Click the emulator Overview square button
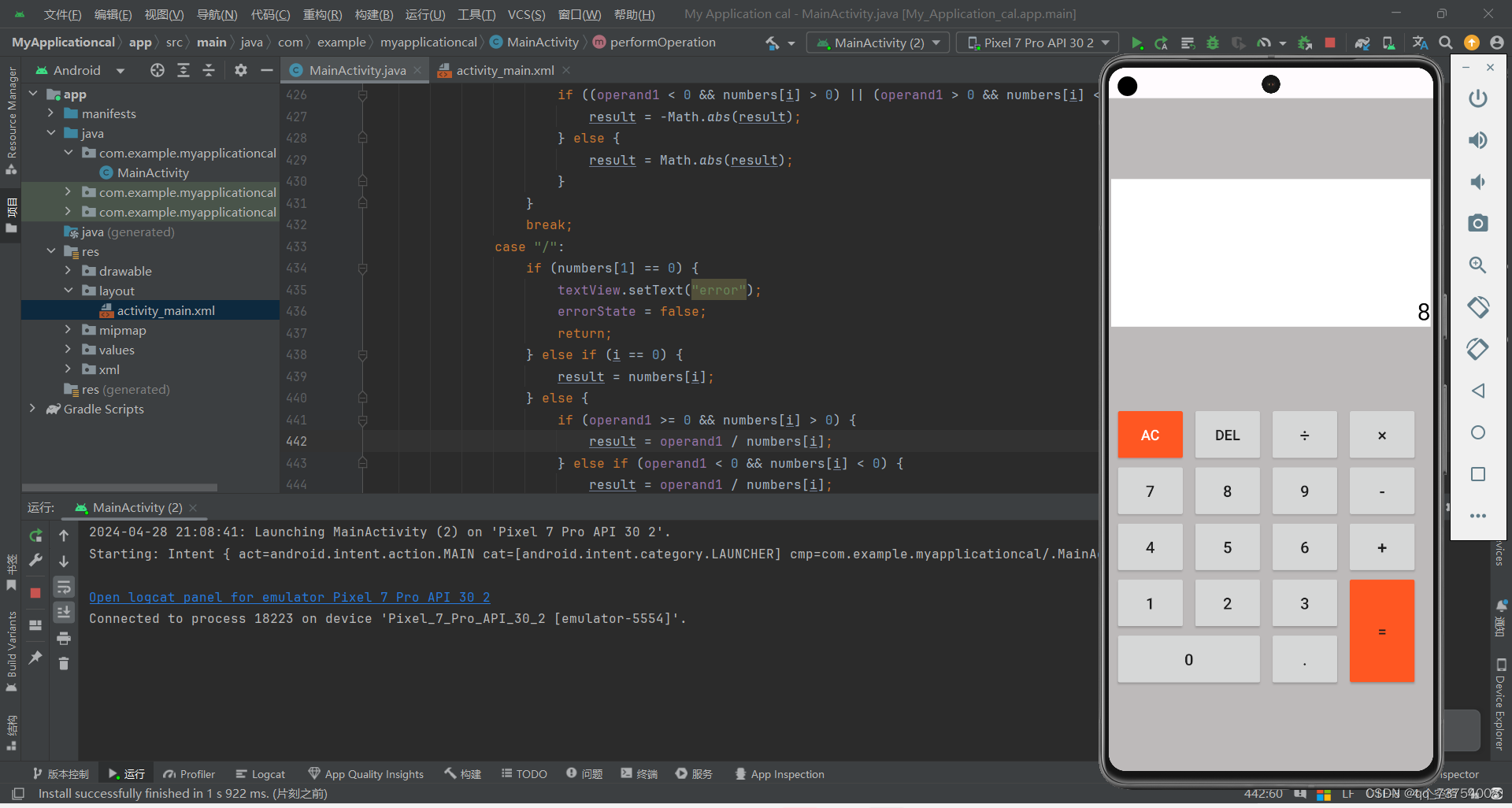Screen dimensions: 1512x808 point(1478,474)
